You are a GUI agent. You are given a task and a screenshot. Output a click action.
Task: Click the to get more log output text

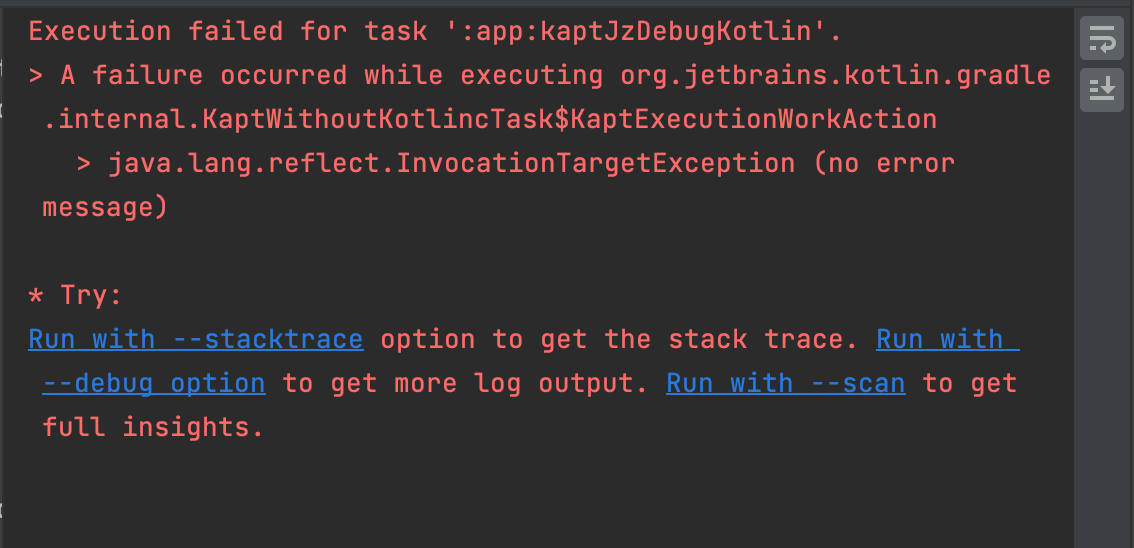tap(465, 383)
